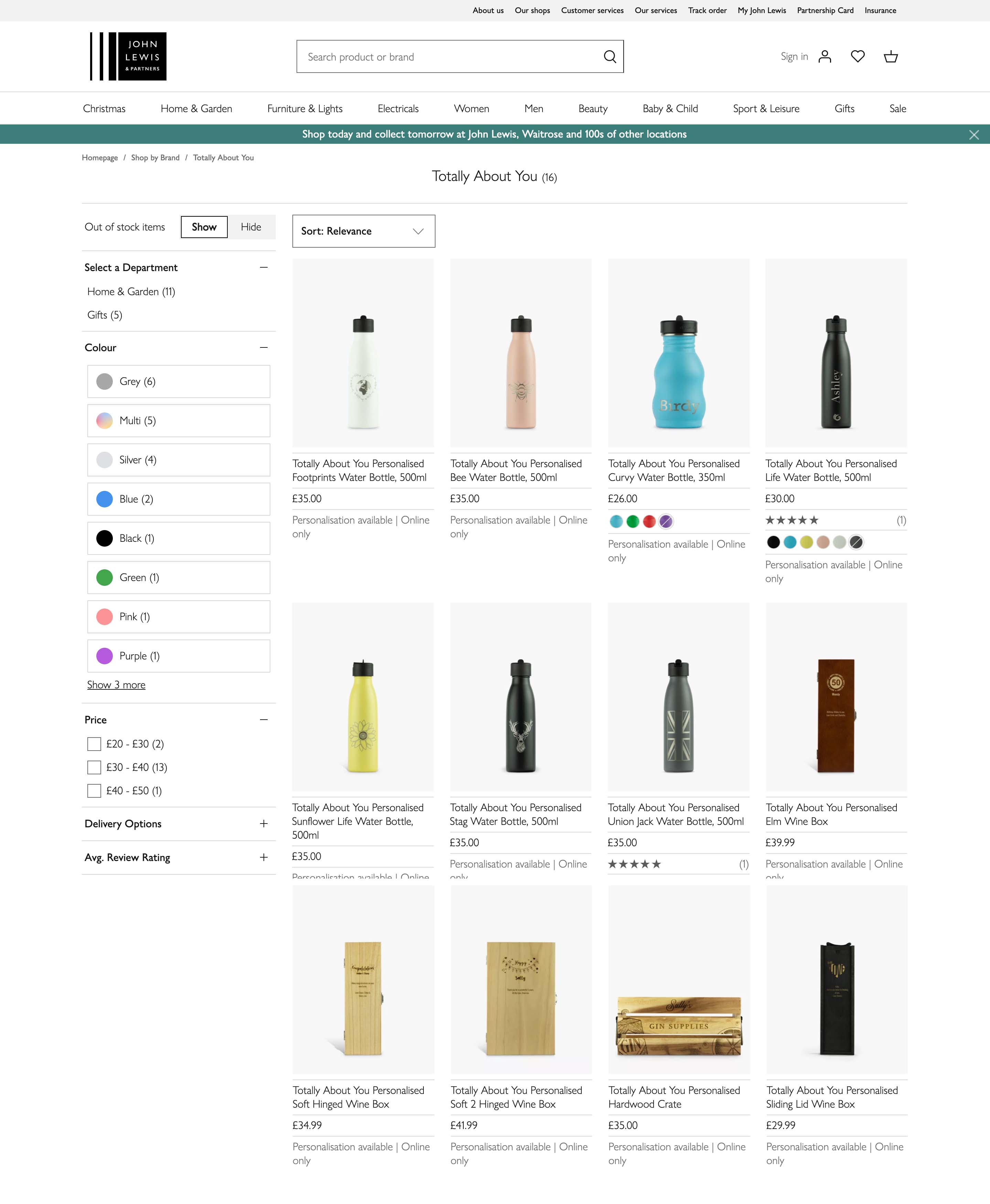
Task: Open the Christmas navigation menu
Action: point(104,108)
